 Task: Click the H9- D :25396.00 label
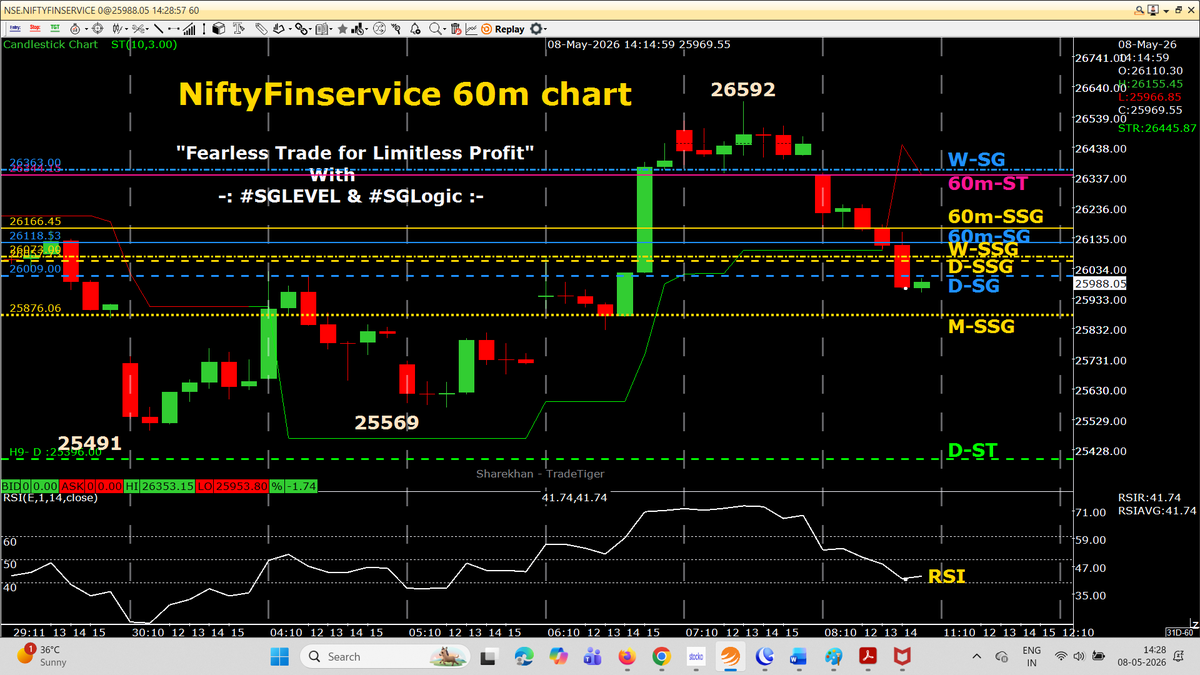tap(55, 452)
